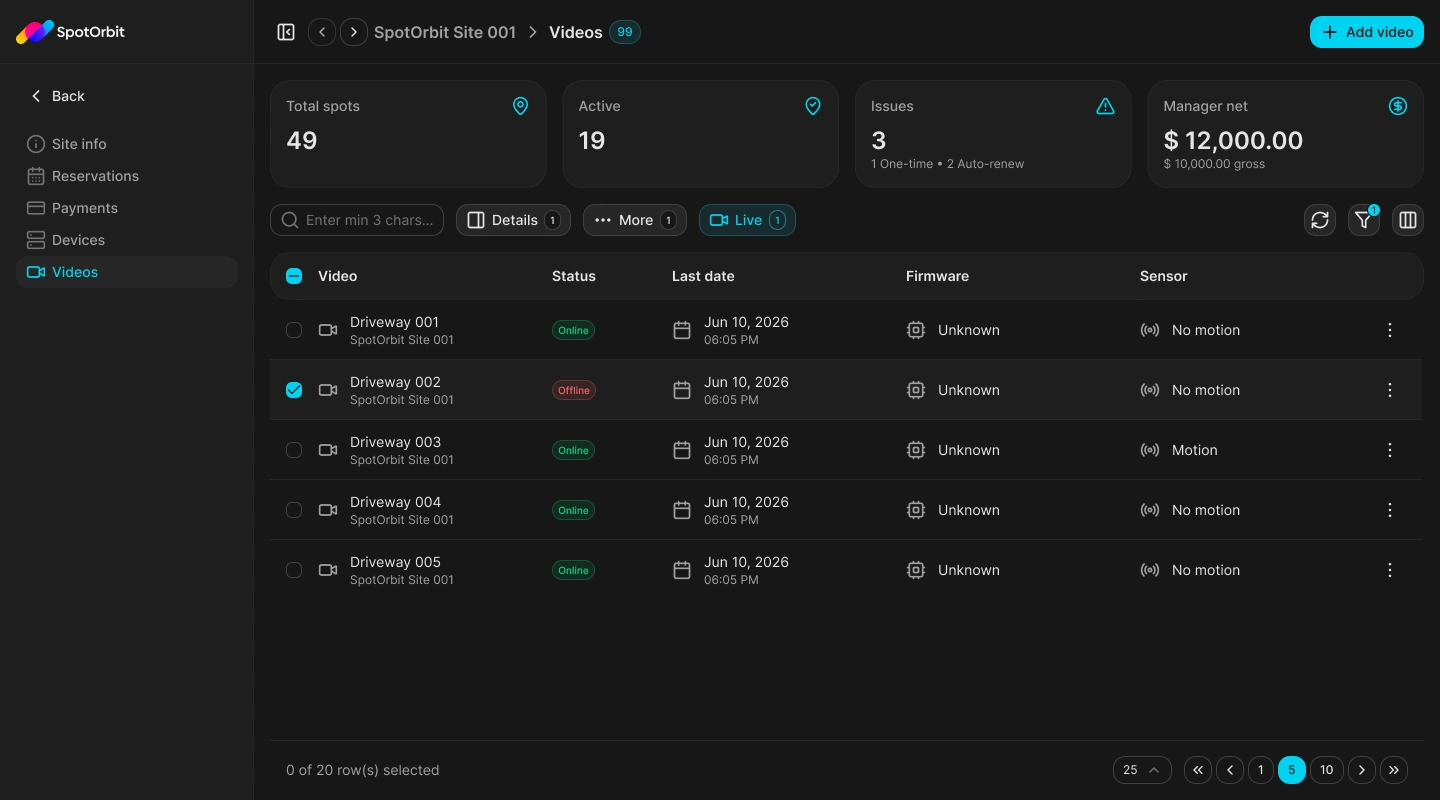Jump to the last page
The height and width of the screenshot is (800, 1440).
tap(1394, 770)
